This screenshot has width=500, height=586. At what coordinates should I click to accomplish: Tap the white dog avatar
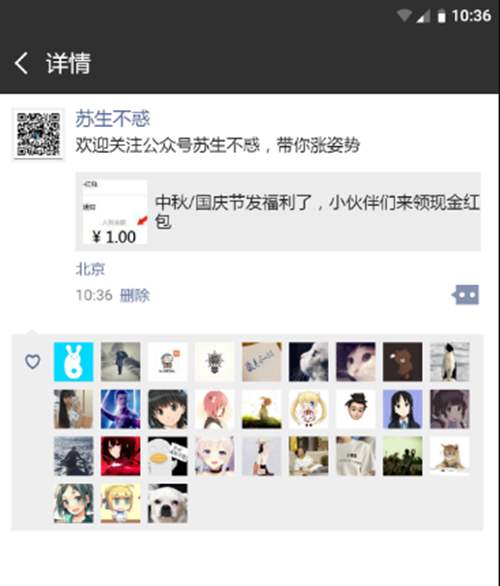tap(167, 503)
